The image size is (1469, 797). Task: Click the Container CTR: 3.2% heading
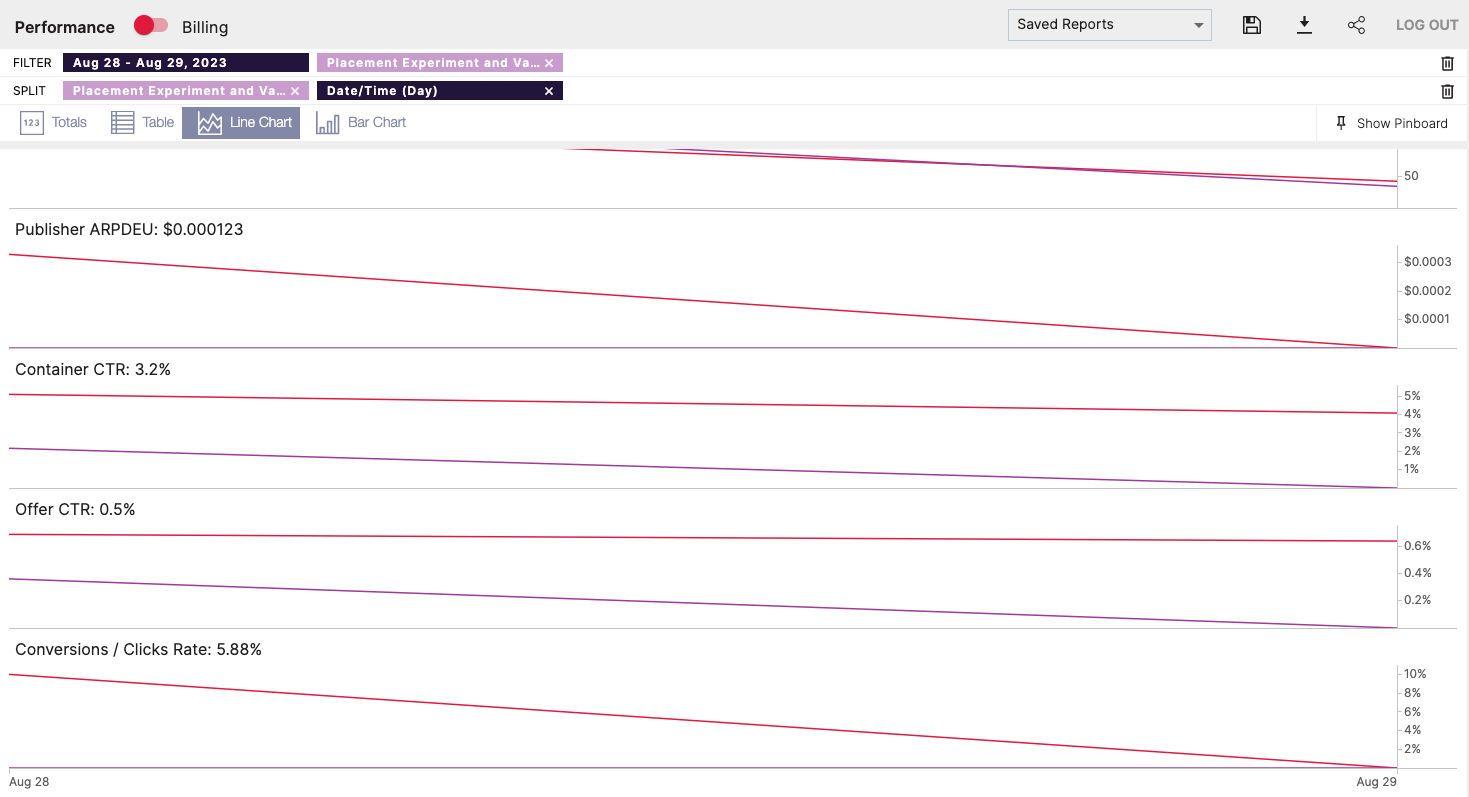[93, 369]
